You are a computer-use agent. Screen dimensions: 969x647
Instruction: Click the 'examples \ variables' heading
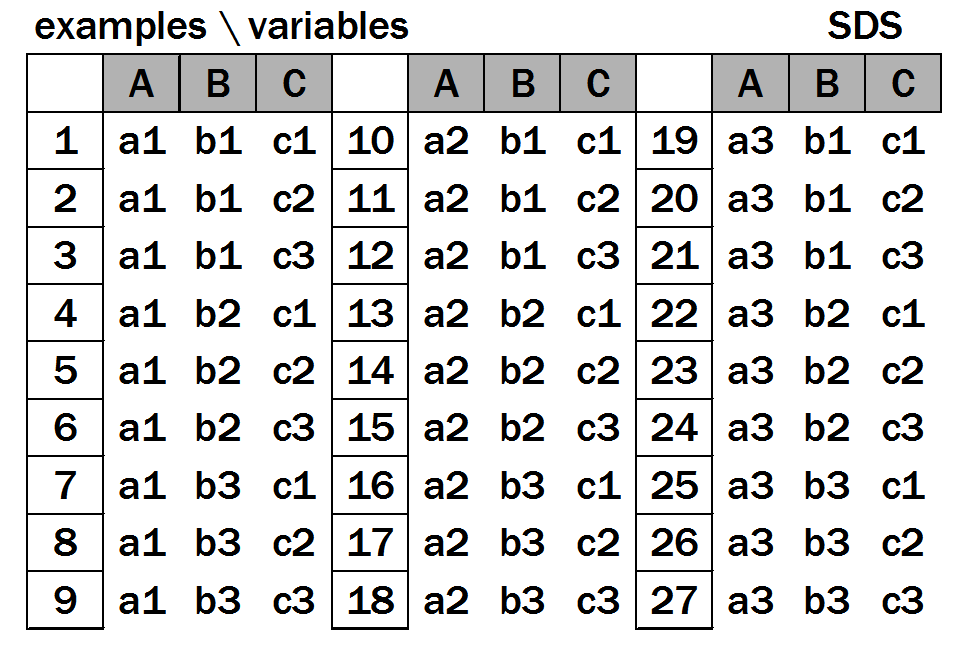(x=221, y=27)
